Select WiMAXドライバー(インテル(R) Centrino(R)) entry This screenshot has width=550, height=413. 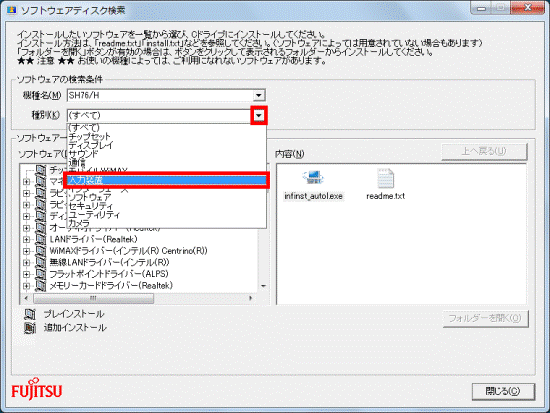tap(128, 251)
